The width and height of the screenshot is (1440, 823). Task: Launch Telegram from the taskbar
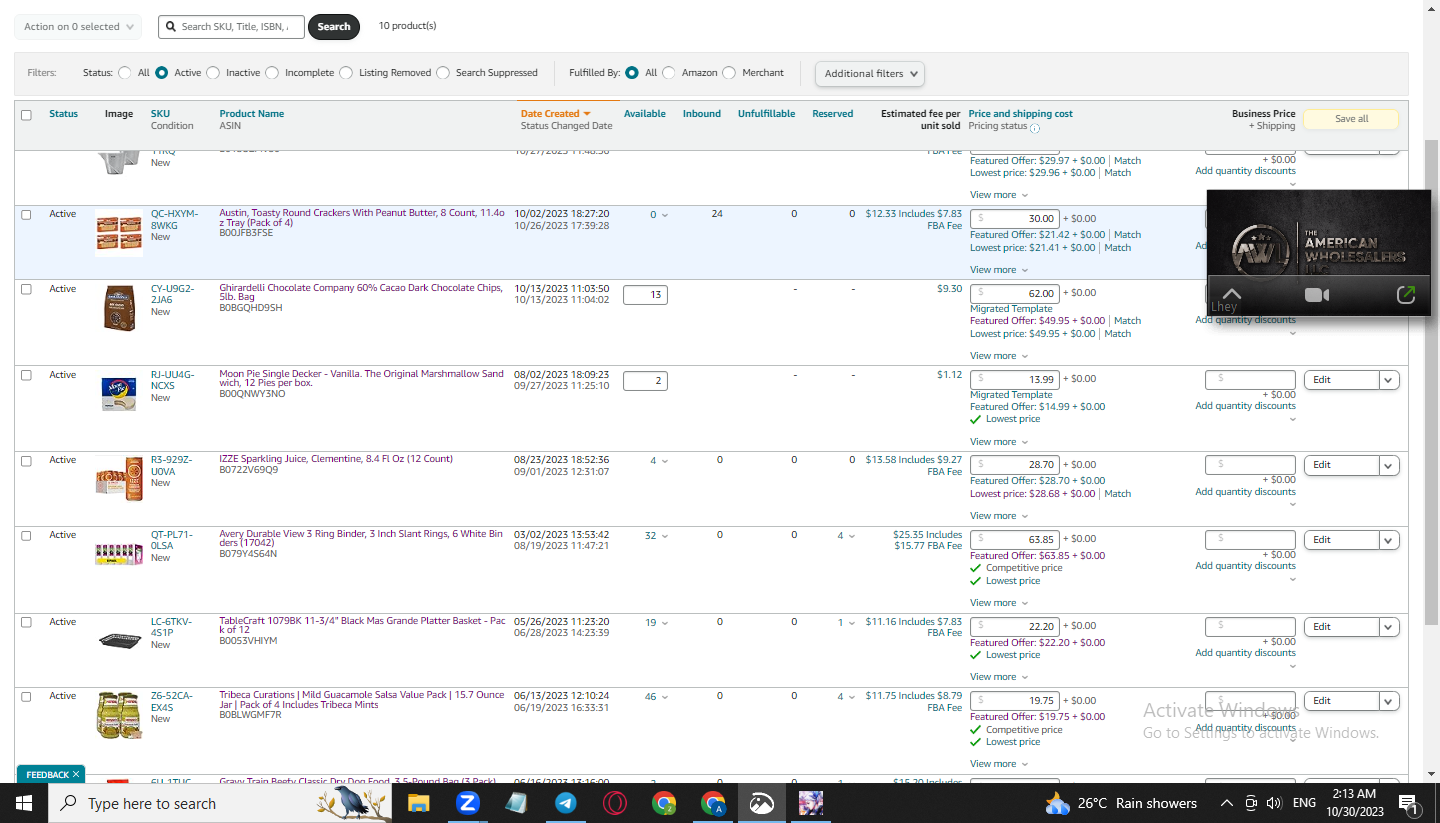[566, 803]
